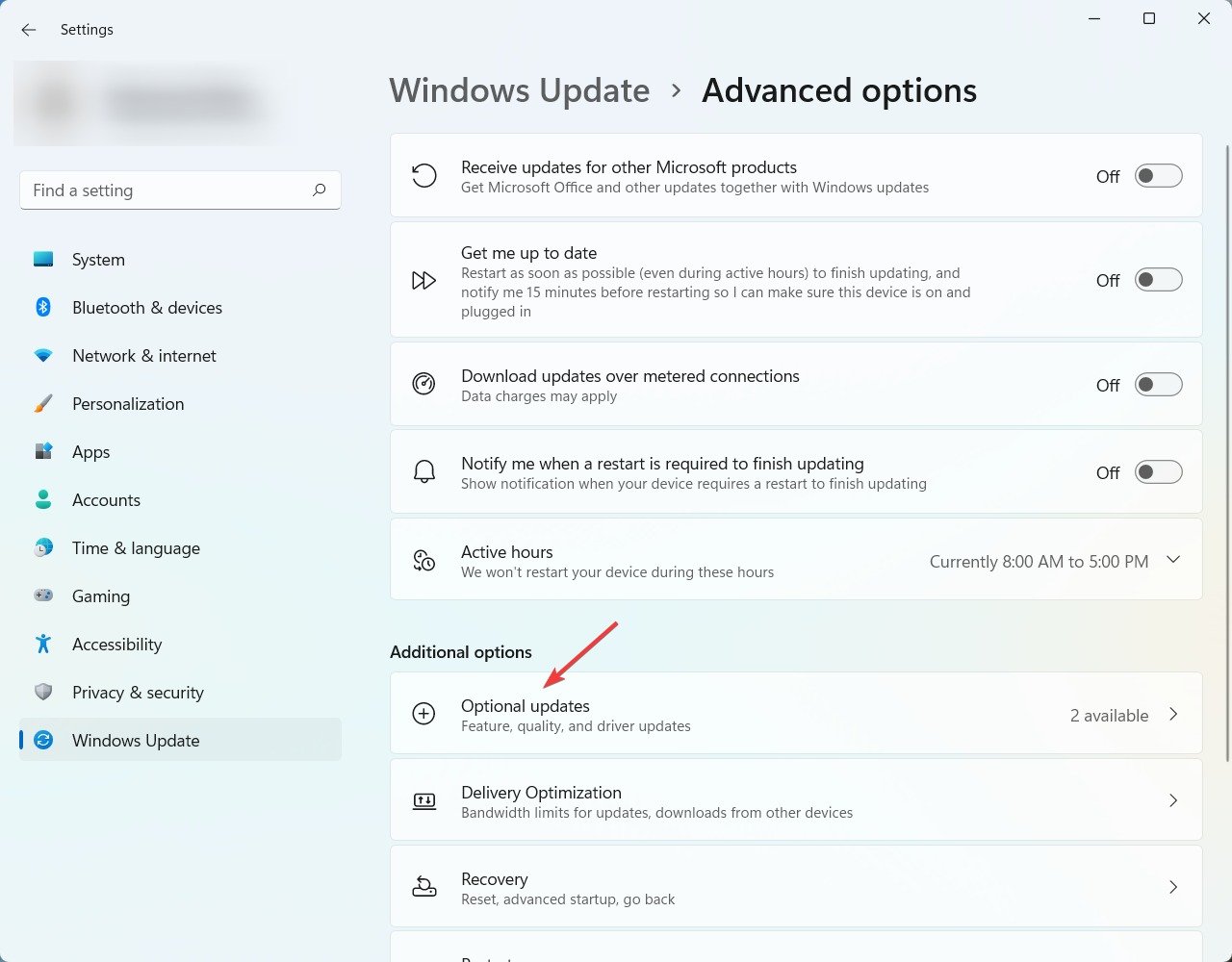Viewport: 1232px width, 962px height.
Task: Toggle Receive updates for other Microsoft products
Action: click(1158, 176)
